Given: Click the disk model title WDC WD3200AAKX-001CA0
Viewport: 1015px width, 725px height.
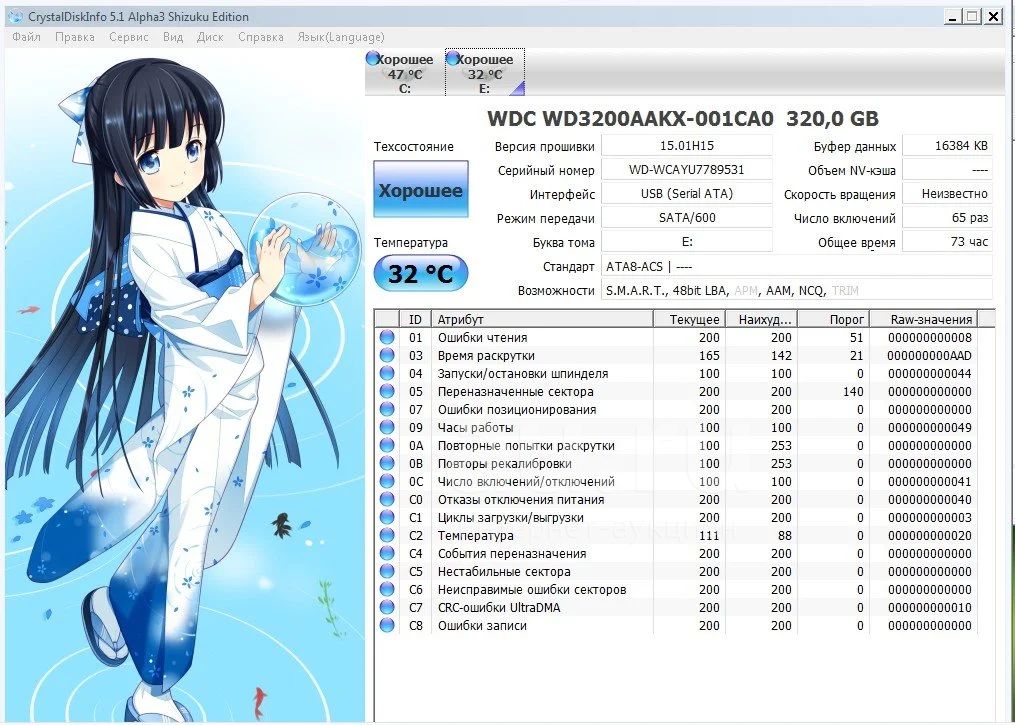Looking at the screenshot, I should pyautogui.click(x=630, y=118).
